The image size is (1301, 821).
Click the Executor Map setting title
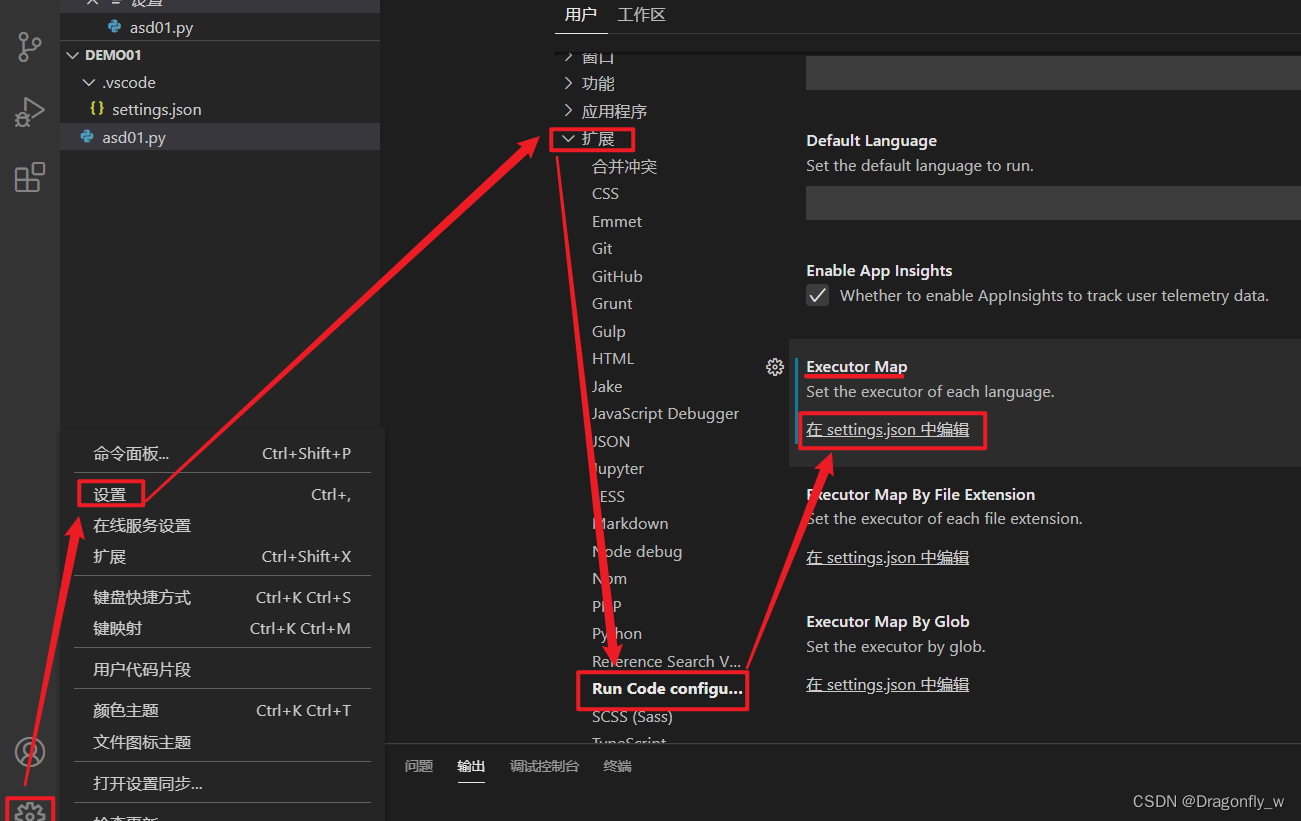tap(857, 367)
